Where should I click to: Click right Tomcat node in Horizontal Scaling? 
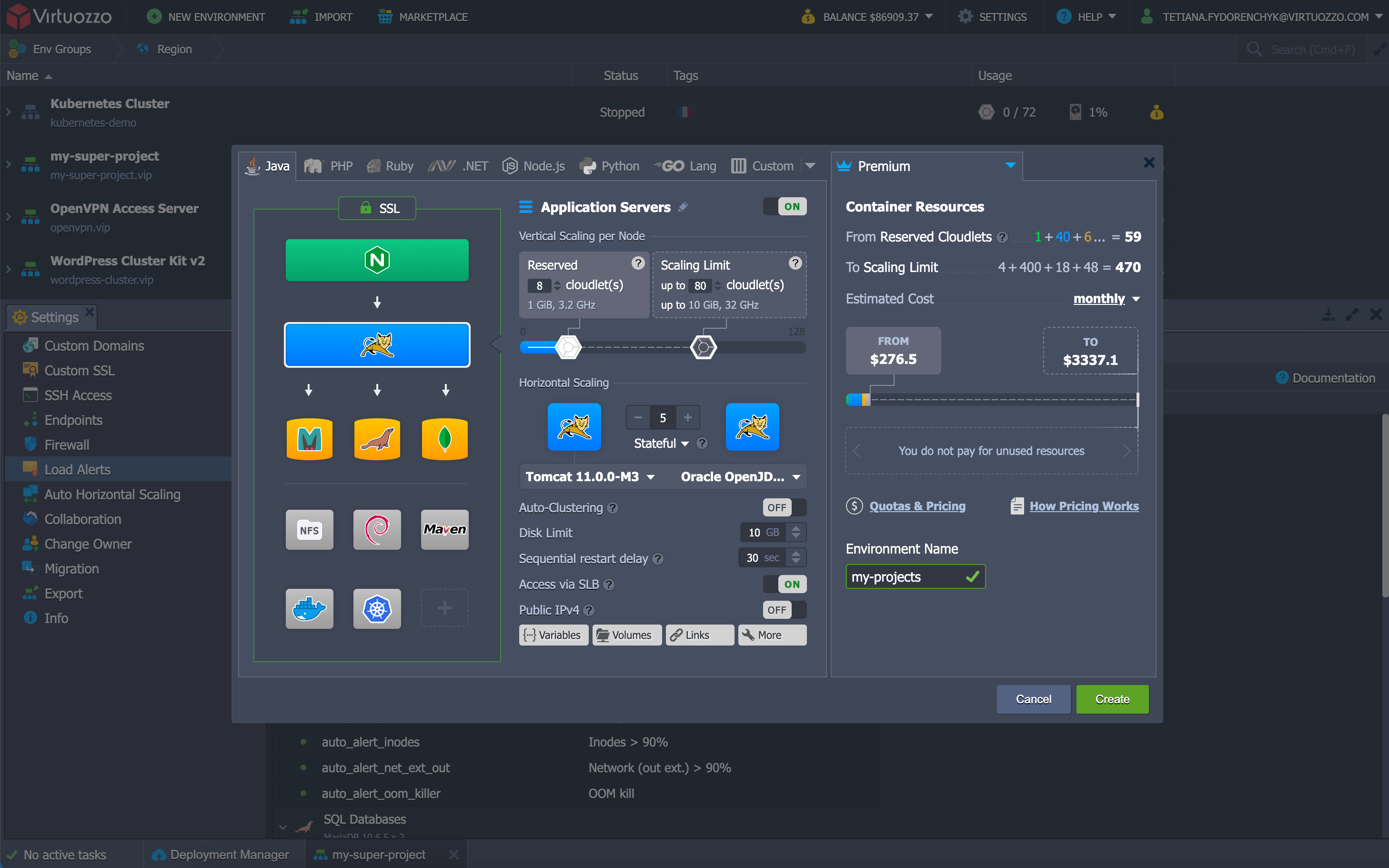pyautogui.click(x=753, y=426)
